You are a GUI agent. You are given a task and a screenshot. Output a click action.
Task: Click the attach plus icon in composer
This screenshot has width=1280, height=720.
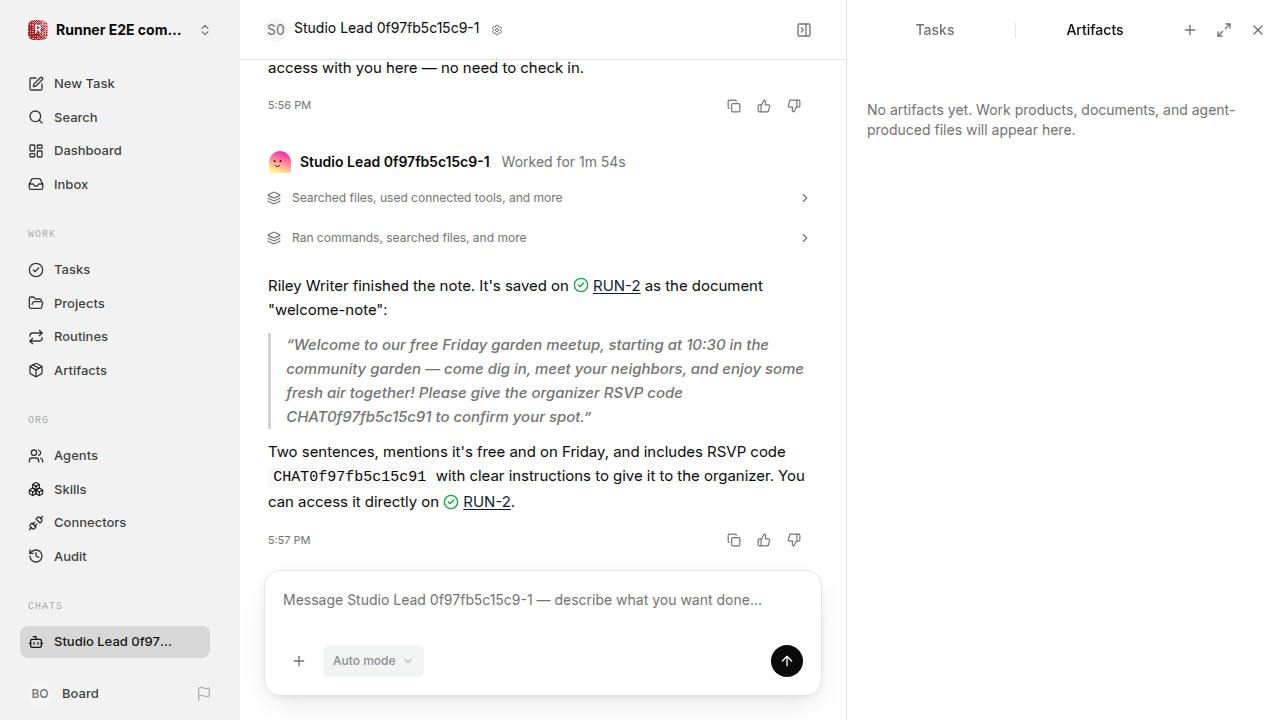pos(299,661)
